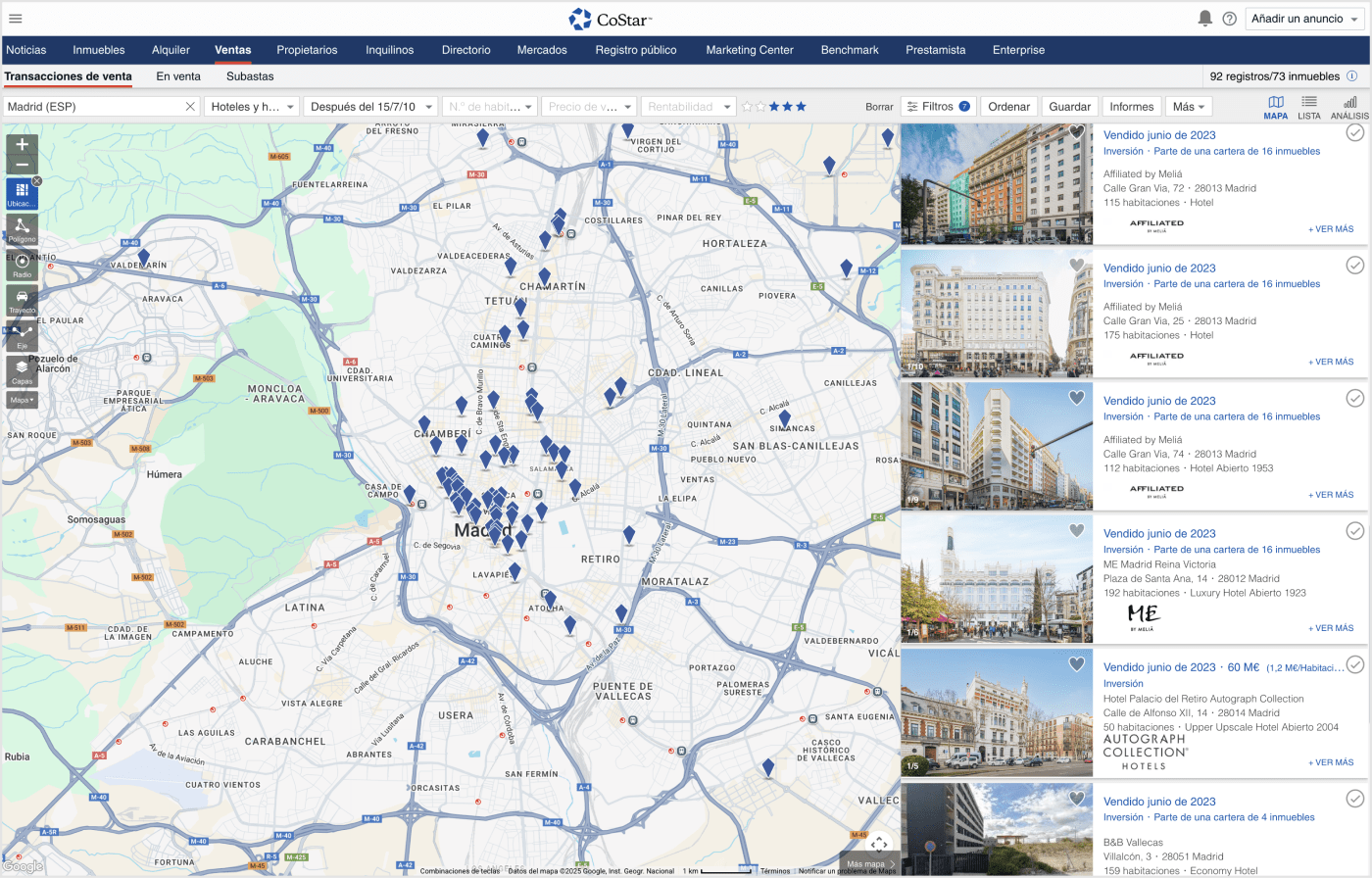The height and width of the screenshot is (878, 1372).
Task: Open Filtros panel button
Action: click(x=937, y=107)
